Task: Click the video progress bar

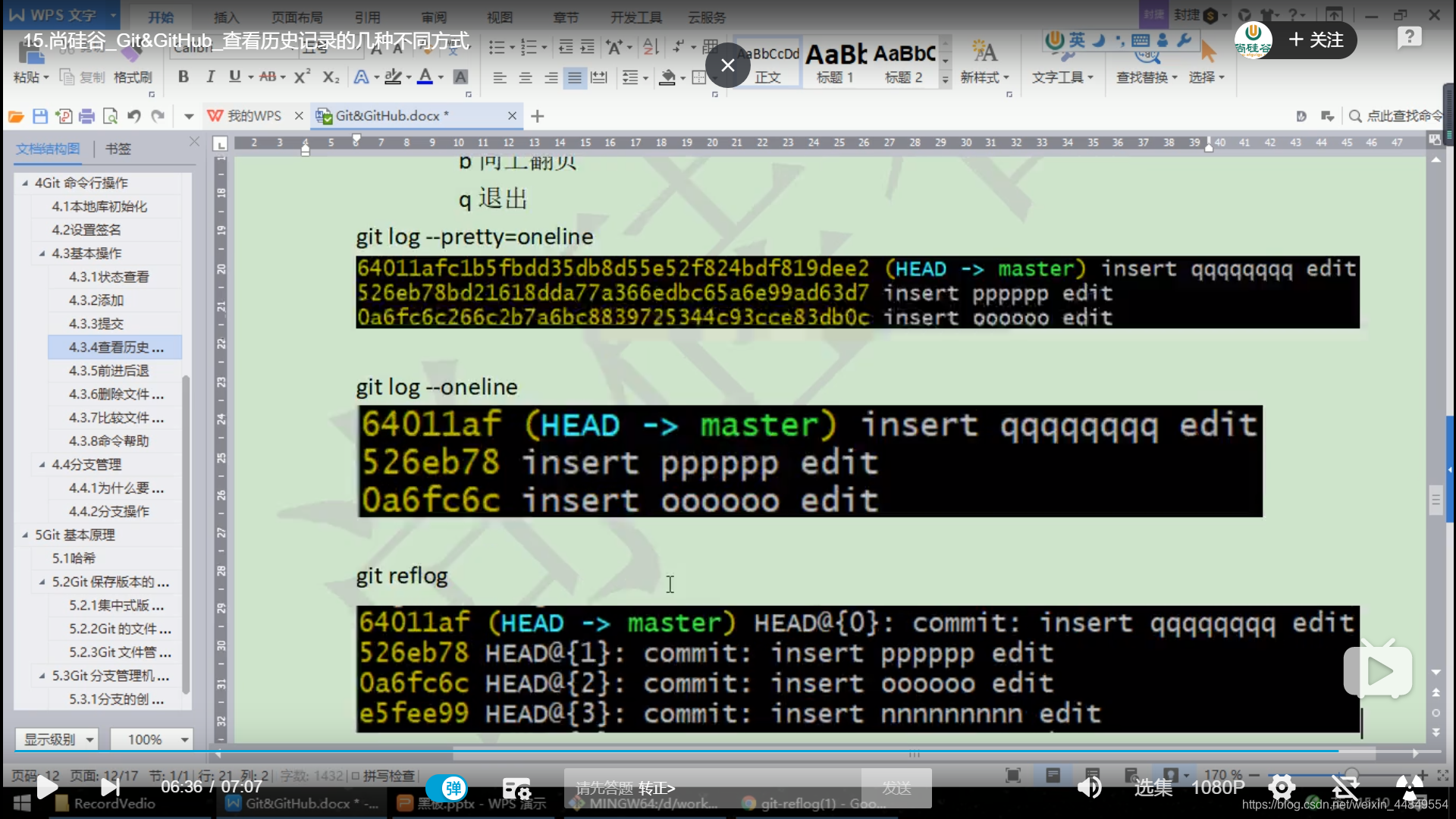Action: (x=728, y=752)
